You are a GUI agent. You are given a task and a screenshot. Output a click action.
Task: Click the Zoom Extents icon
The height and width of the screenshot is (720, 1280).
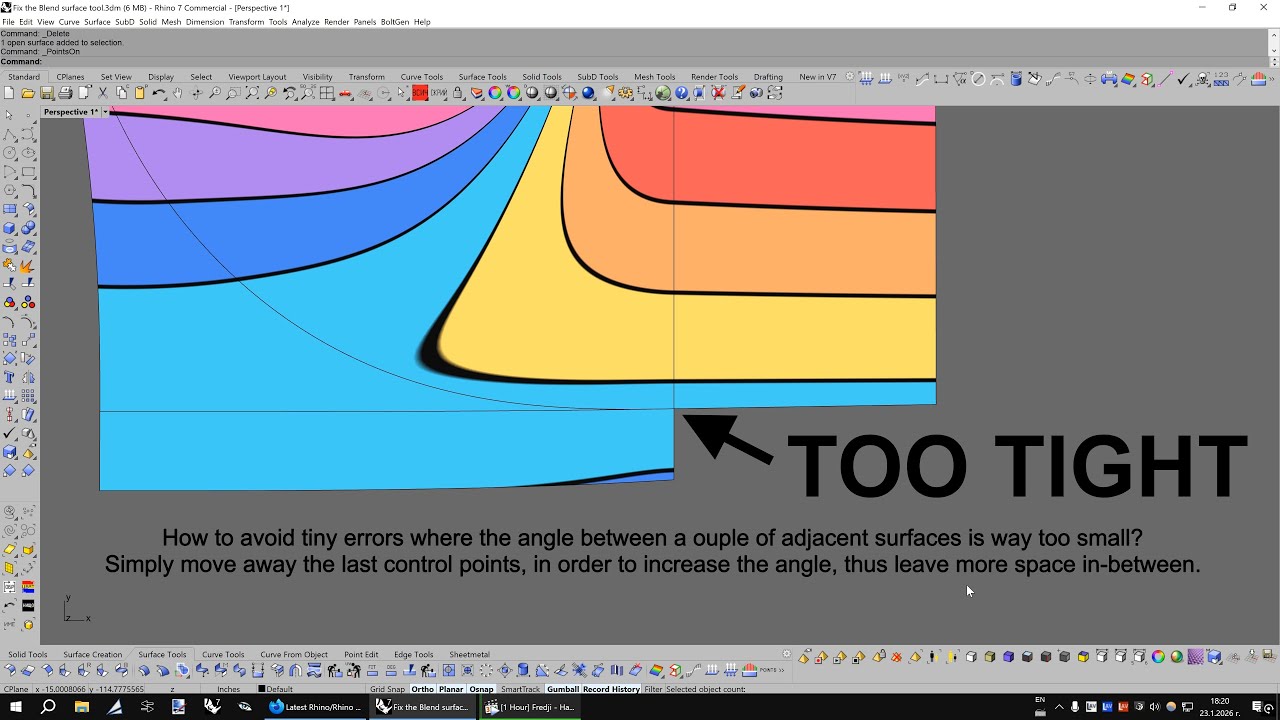(x=252, y=93)
